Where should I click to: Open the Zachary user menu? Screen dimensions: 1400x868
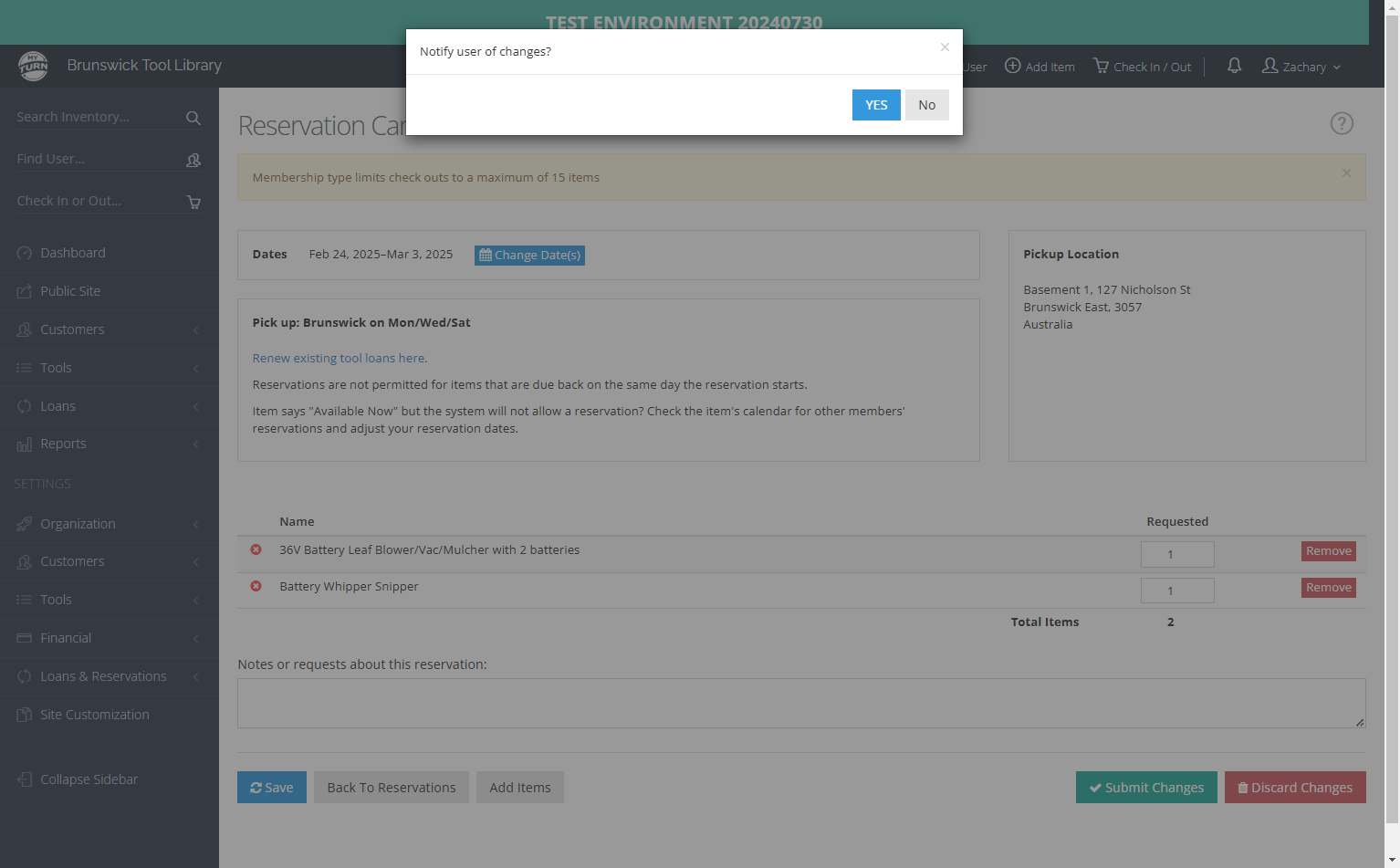pos(1301,67)
